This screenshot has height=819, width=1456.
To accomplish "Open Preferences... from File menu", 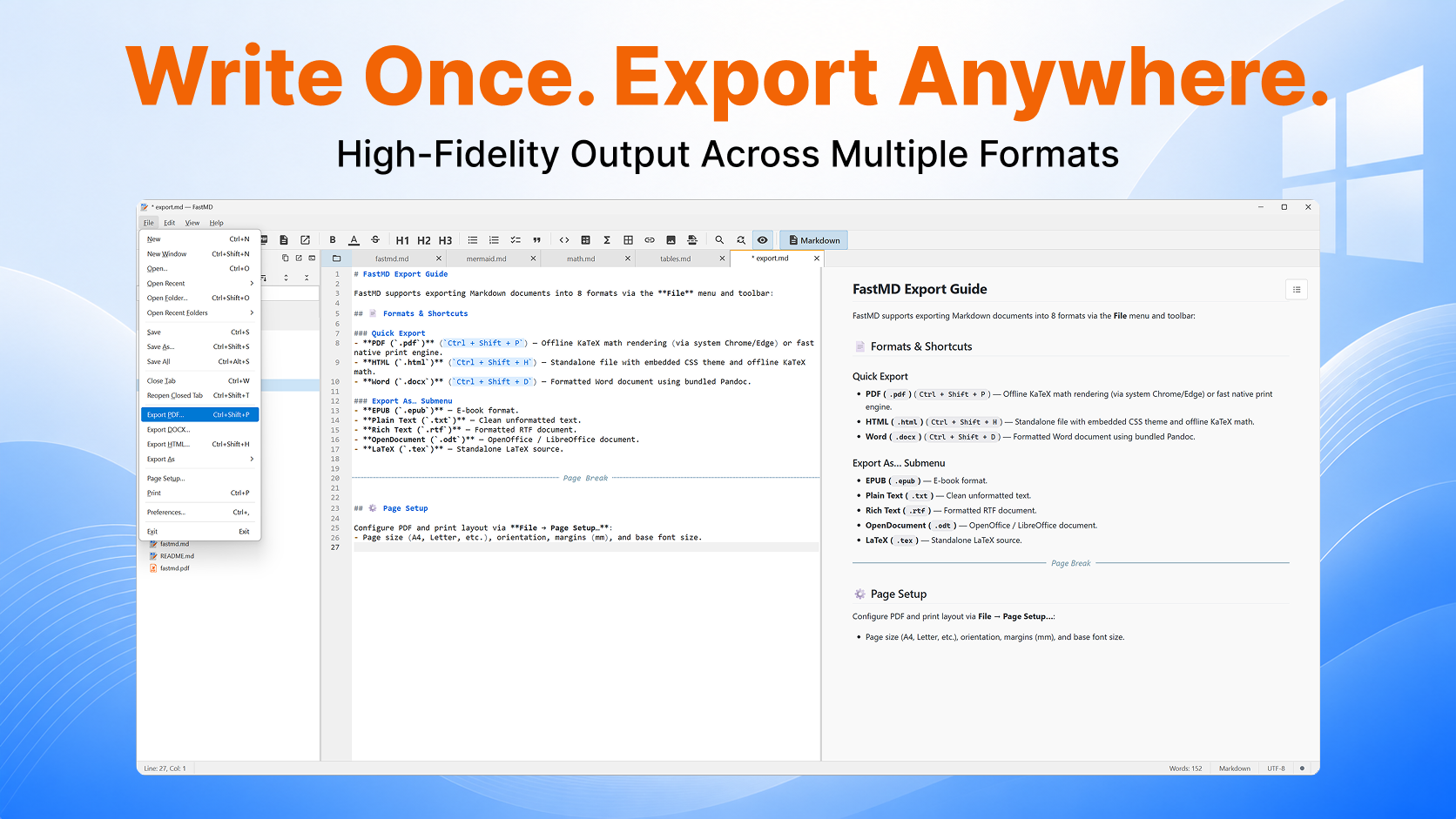I will [x=199, y=513].
